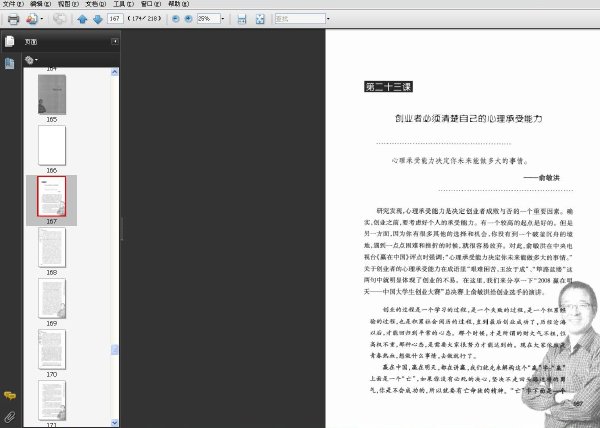Image resolution: width=600 pixels, height=428 pixels.
Task: Open the 帮助 menu
Action: [x=179, y=4]
